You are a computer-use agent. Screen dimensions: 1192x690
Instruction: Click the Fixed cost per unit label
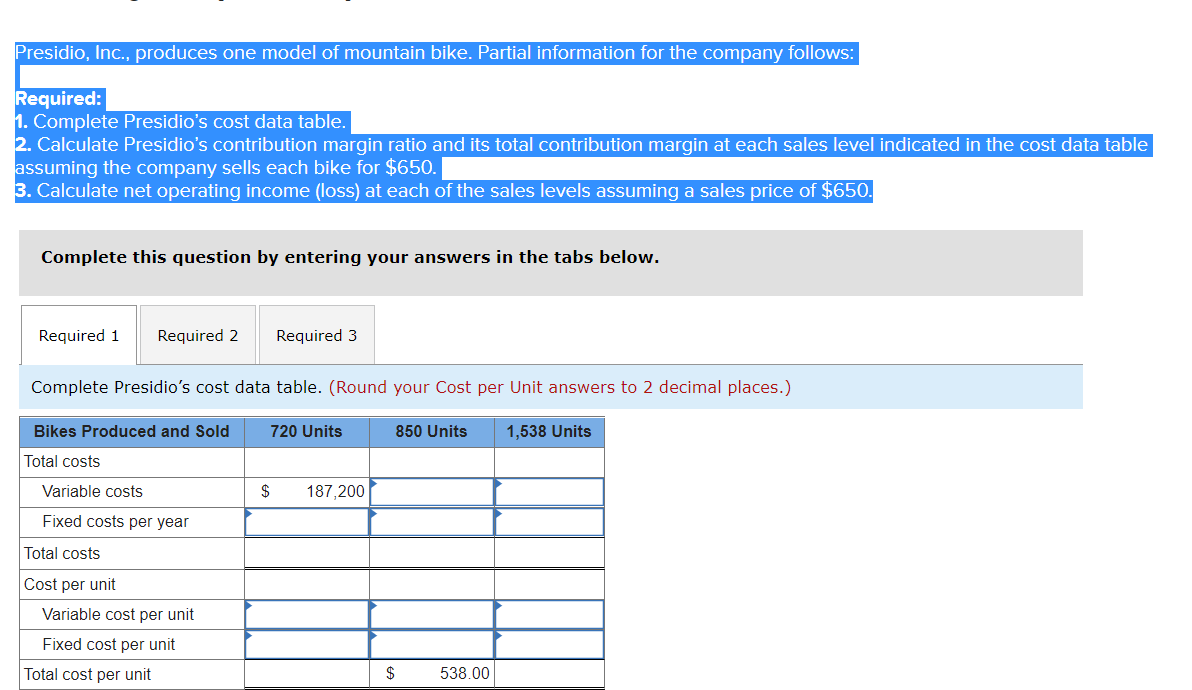[x=109, y=644]
